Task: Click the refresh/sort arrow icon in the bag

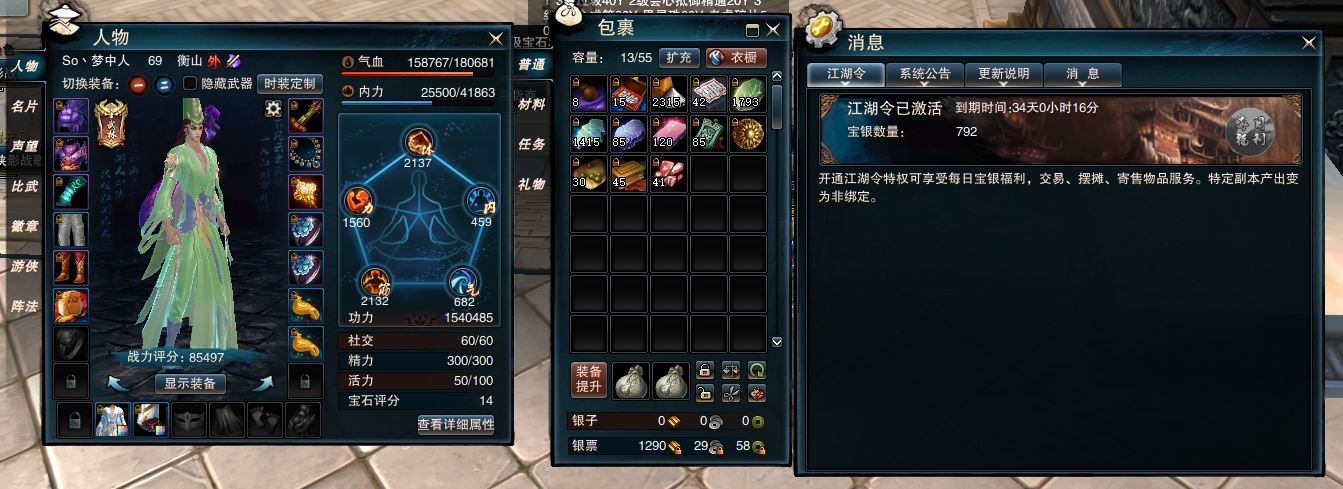Action: pos(757,370)
